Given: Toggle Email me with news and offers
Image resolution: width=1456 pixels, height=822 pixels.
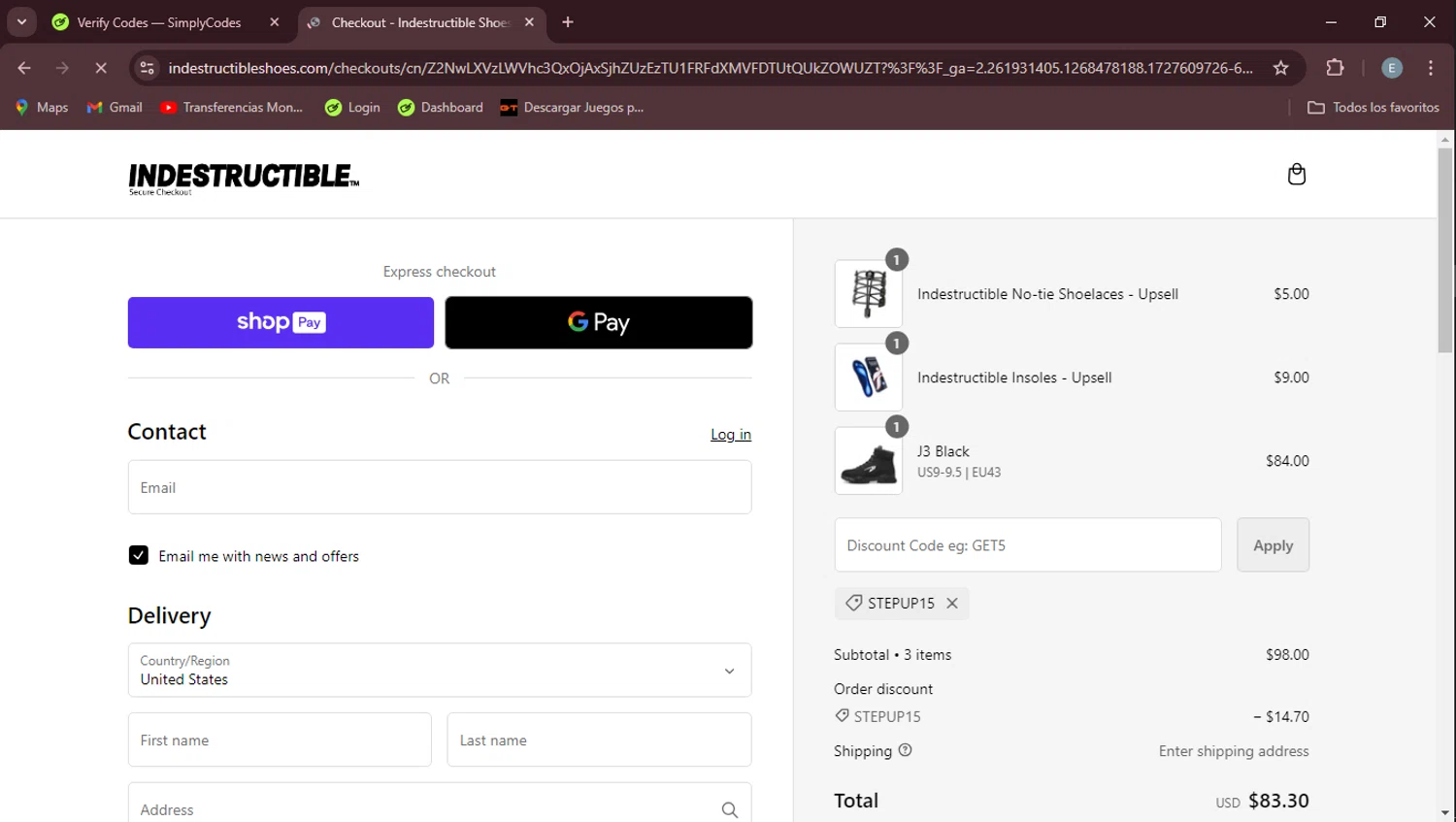Looking at the screenshot, I should 138,555.
